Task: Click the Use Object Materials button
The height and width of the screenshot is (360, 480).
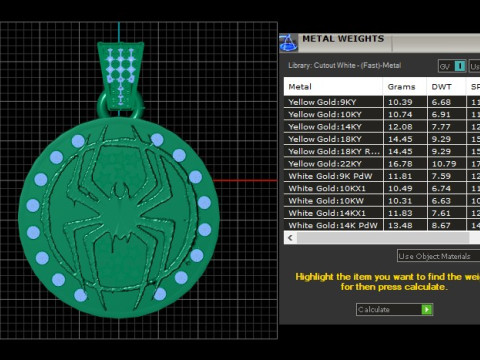Action: (x=438, y=256)
